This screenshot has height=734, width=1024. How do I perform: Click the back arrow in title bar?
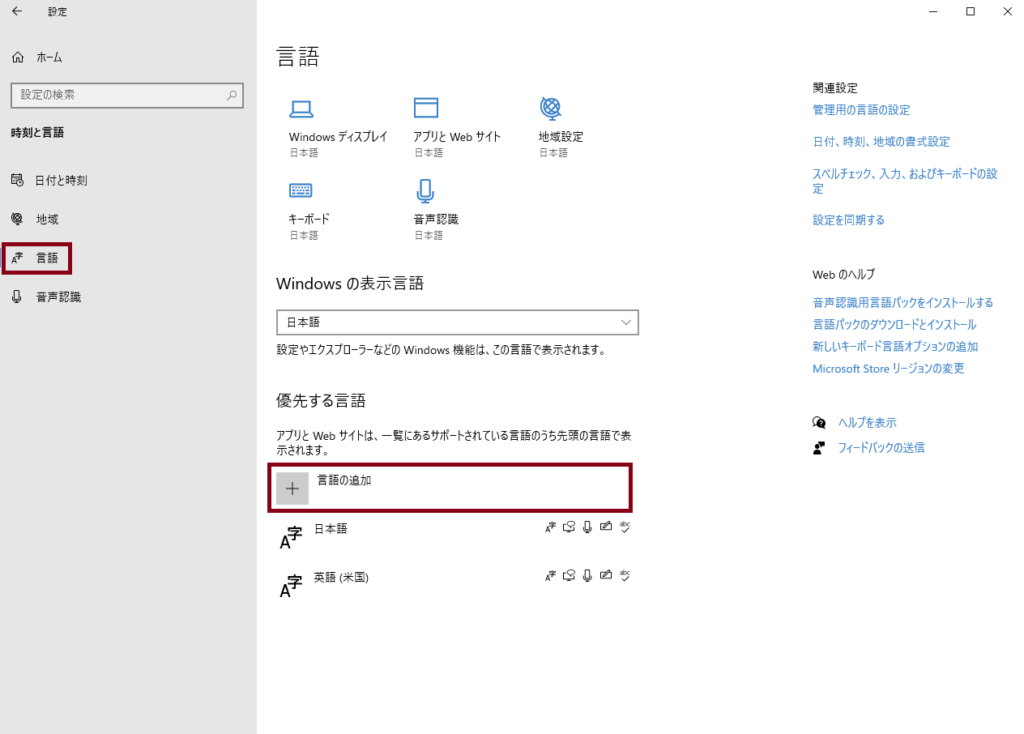tap(17, 12)
